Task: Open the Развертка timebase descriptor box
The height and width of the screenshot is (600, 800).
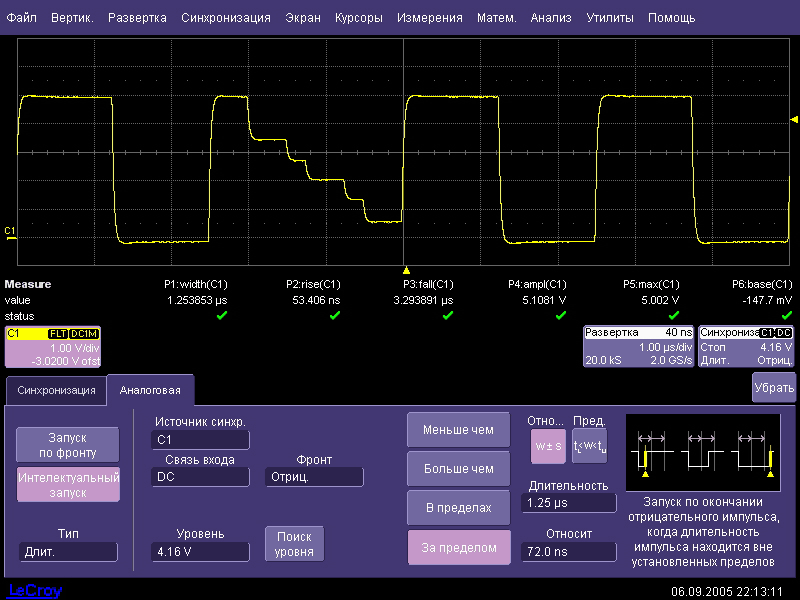Action: tap(638, 346)
